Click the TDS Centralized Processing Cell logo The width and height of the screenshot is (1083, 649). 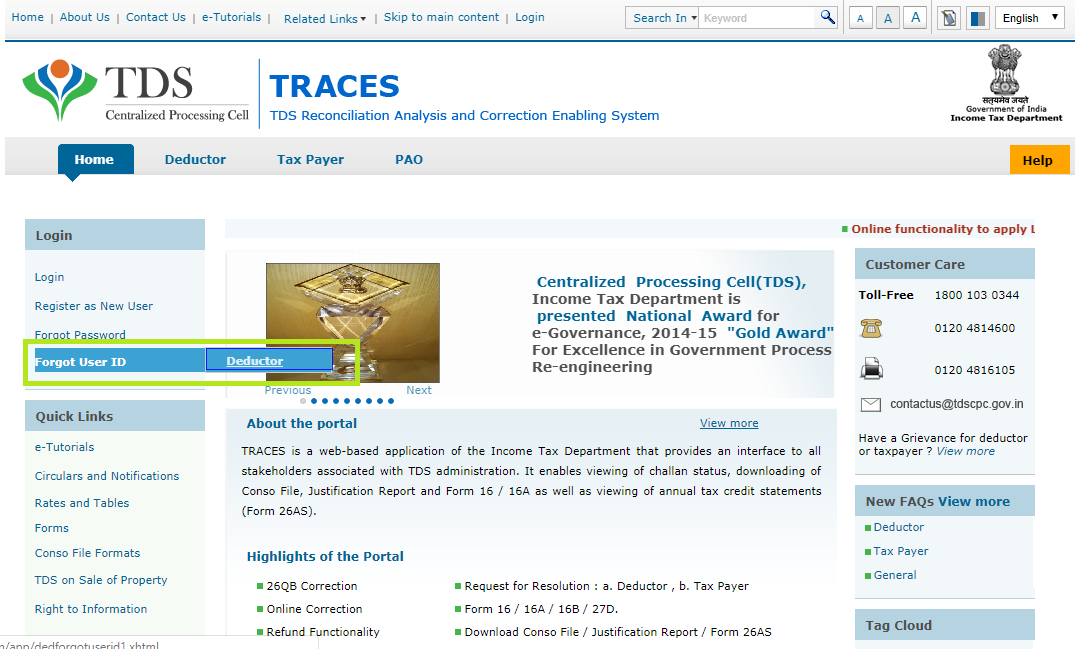click(x=135, y=92)
